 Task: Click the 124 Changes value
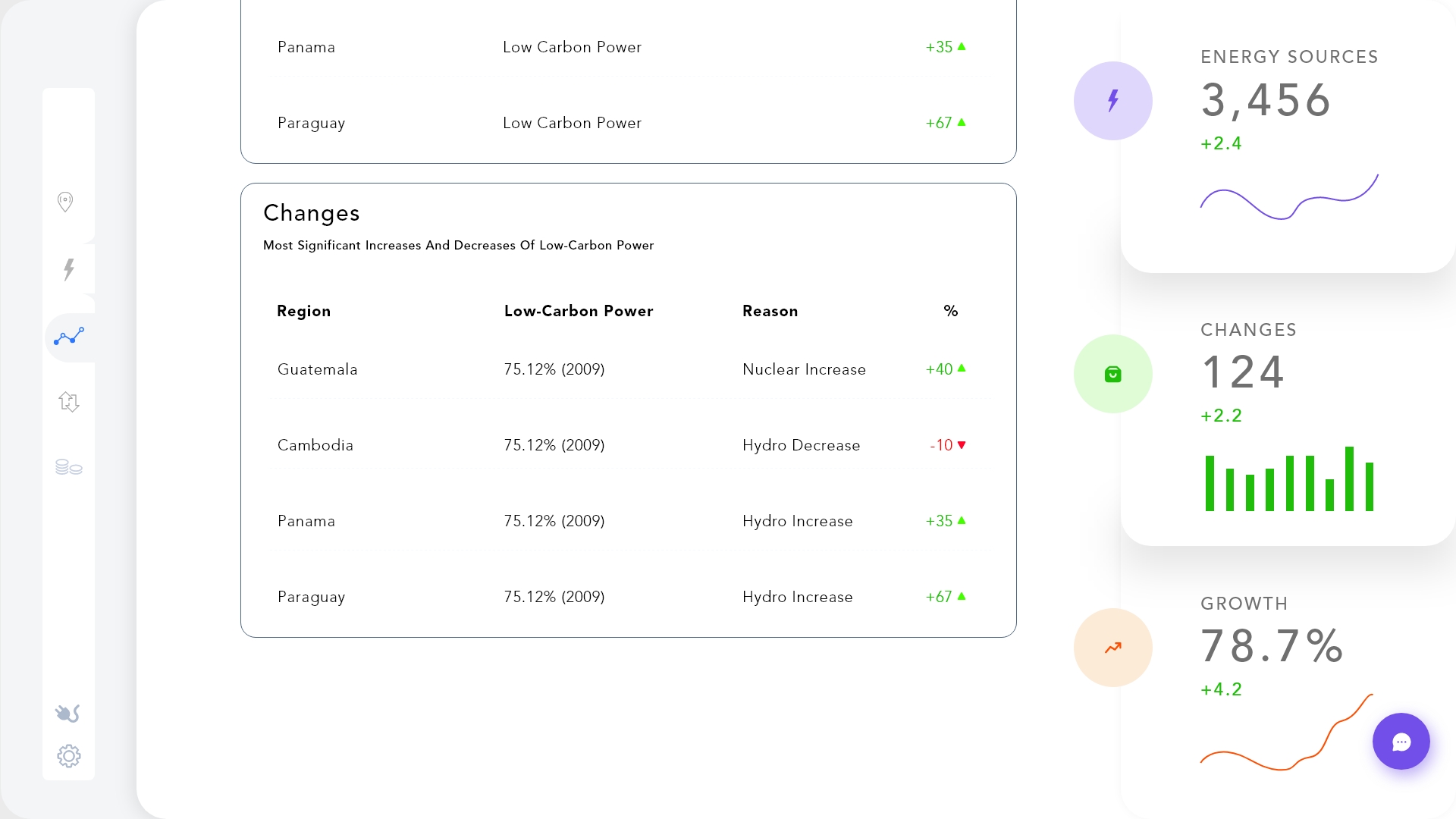[1244, 372]
